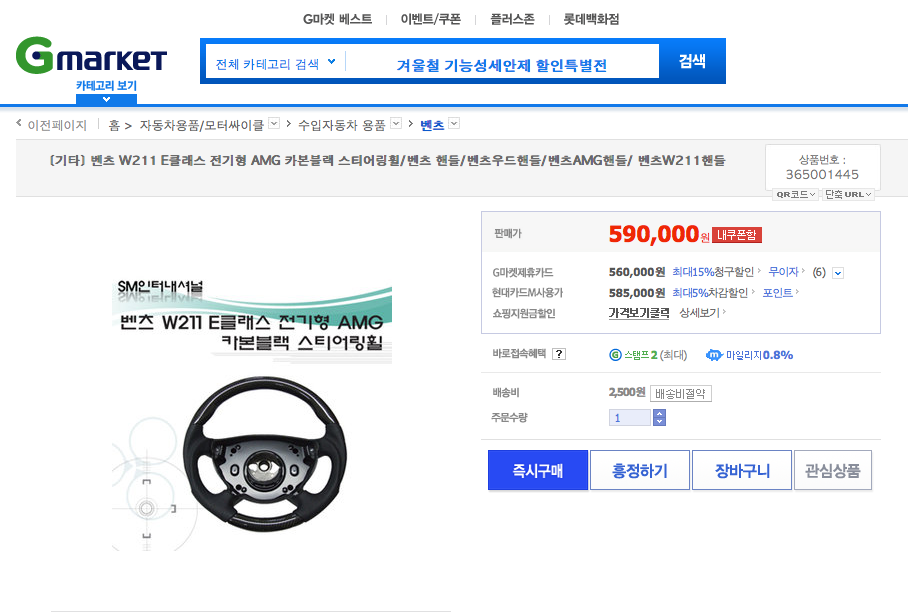Go back via 이전페이지 link
This screenshot has width=908, height=612.
click(x=52, y=124)
